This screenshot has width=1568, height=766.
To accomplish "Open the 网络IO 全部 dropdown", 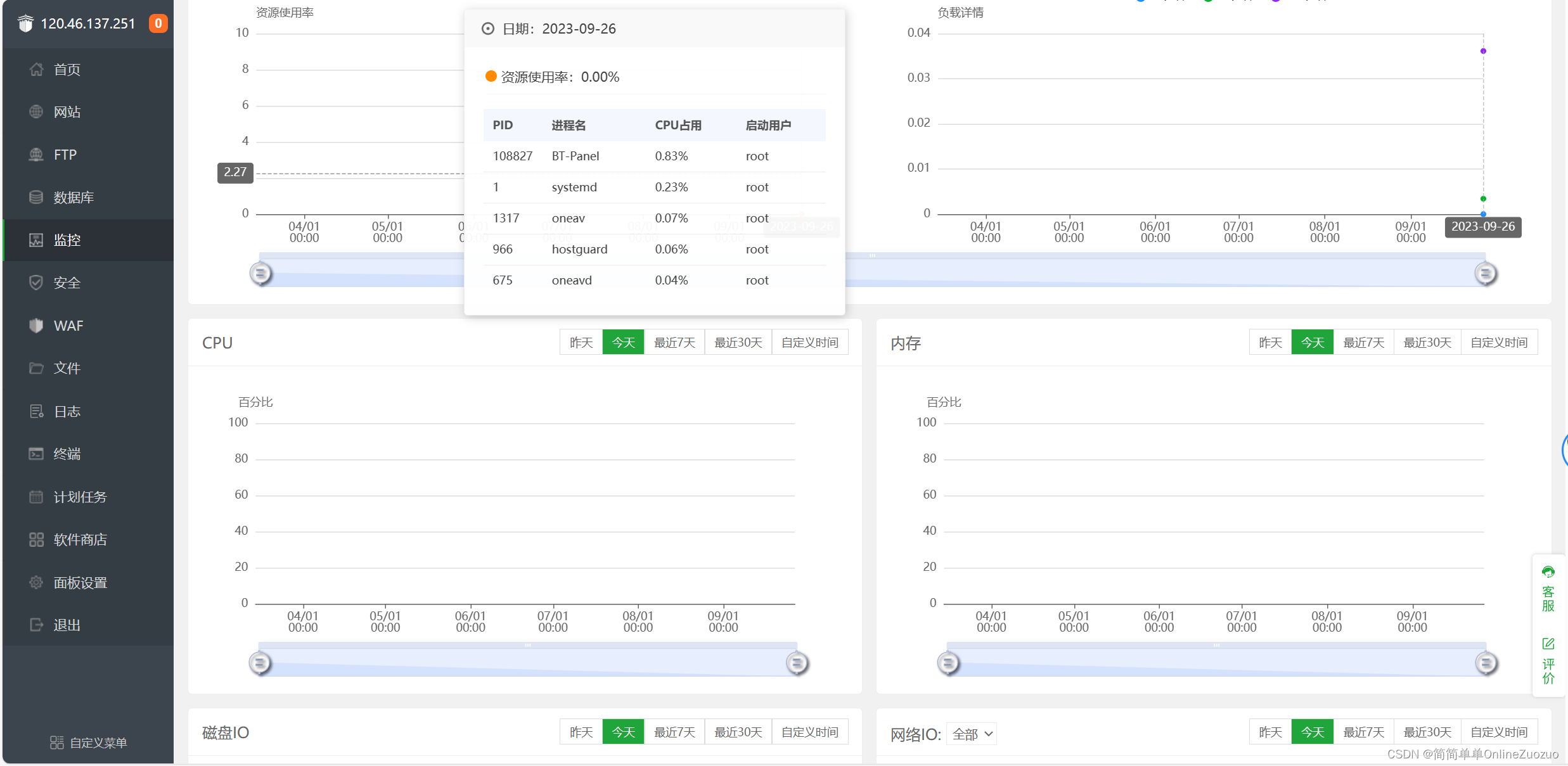I will [972, 734].
